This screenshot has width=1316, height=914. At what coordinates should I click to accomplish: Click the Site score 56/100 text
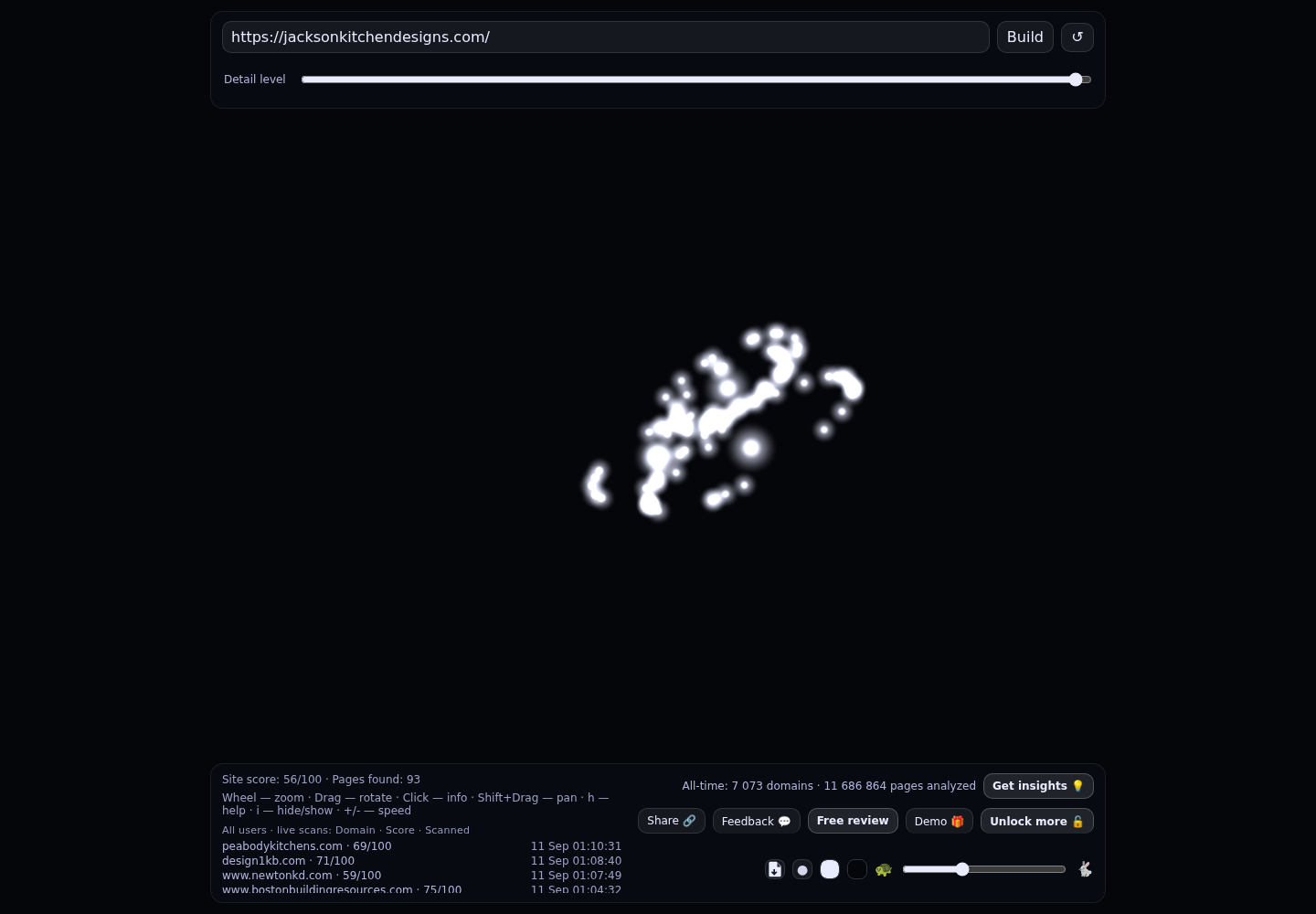pos(272,780)
